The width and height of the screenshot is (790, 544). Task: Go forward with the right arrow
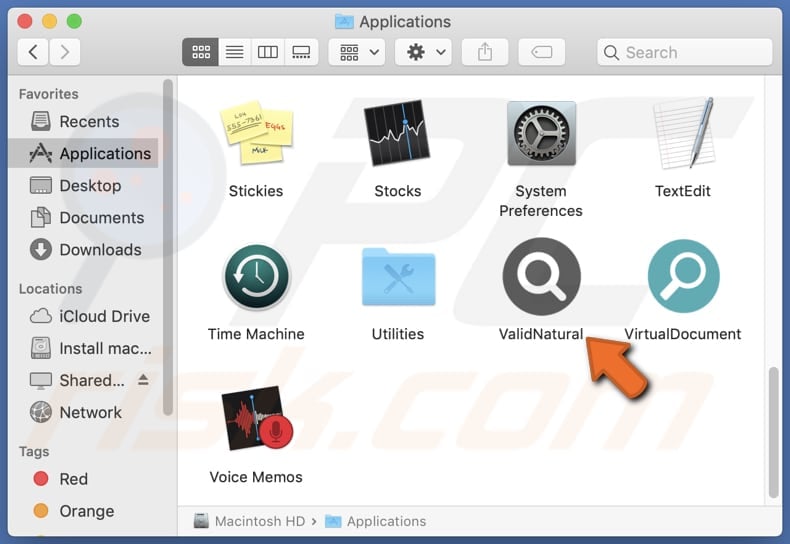(x=64, y=52)
